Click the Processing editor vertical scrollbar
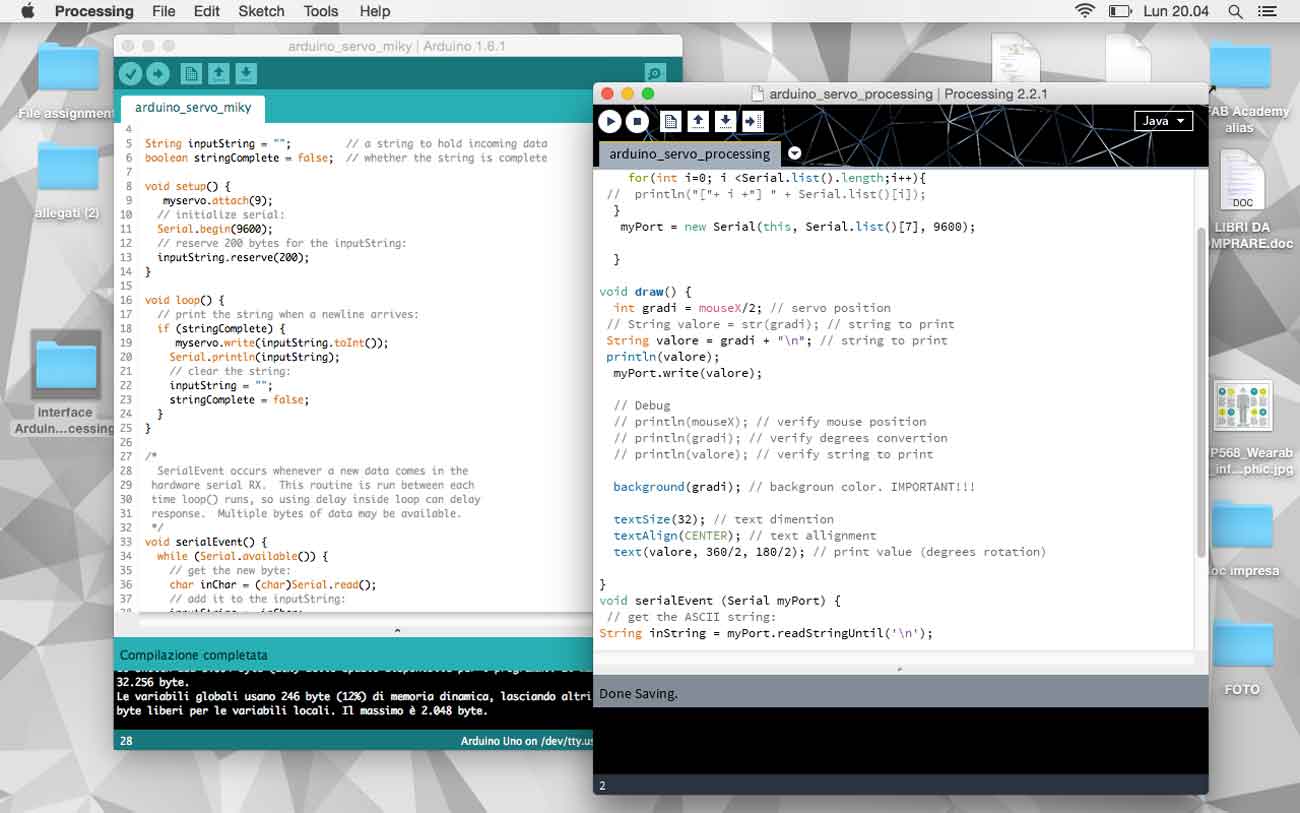 1201,392
